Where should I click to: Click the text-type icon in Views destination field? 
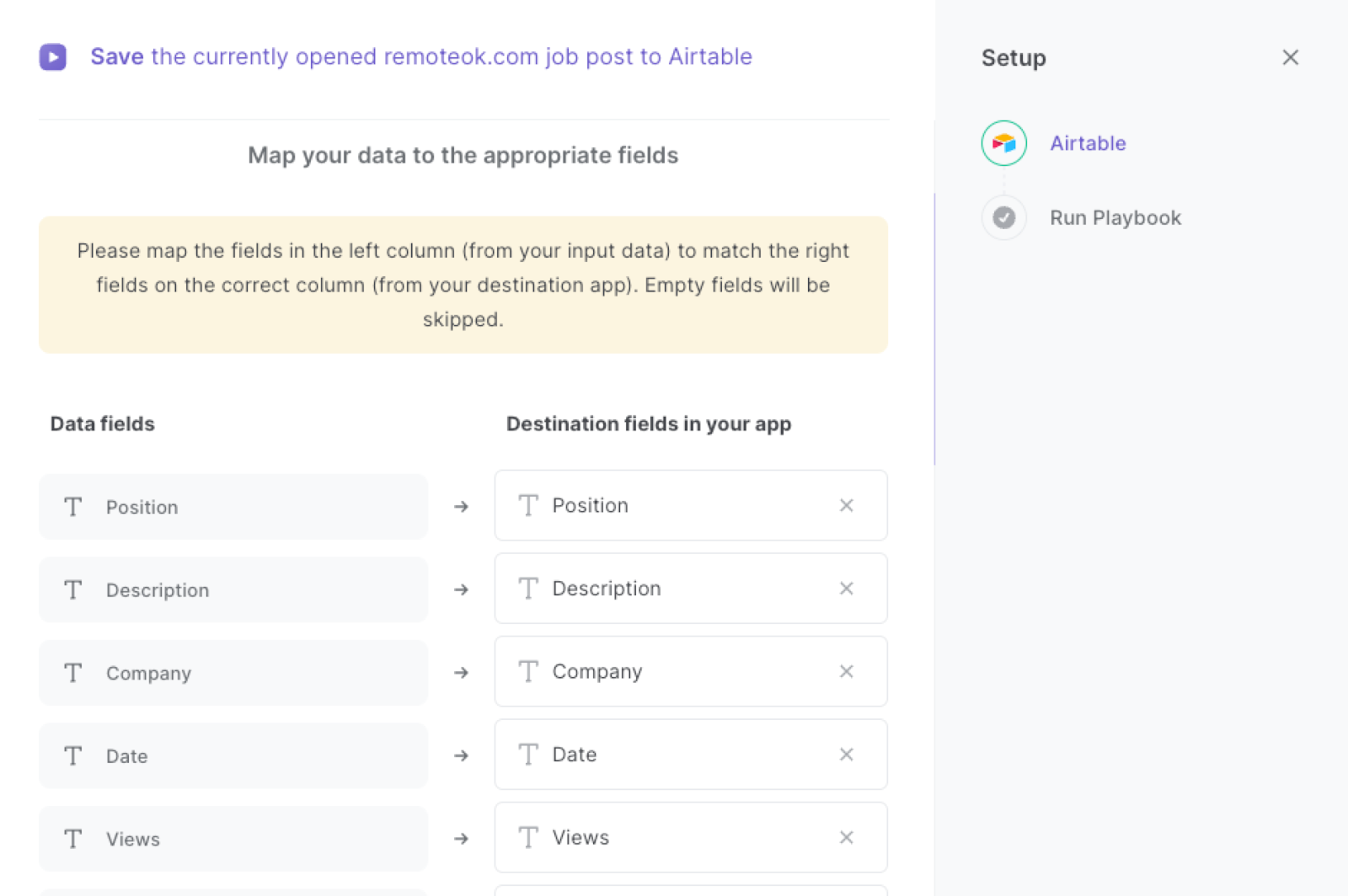528,837
